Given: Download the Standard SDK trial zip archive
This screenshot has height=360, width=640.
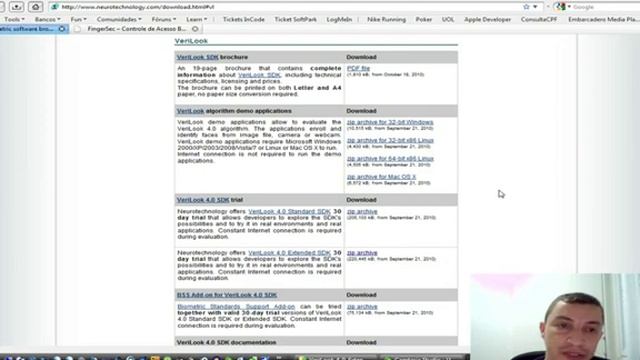Looking at the screenshot, I should click(x=362, y=211).
